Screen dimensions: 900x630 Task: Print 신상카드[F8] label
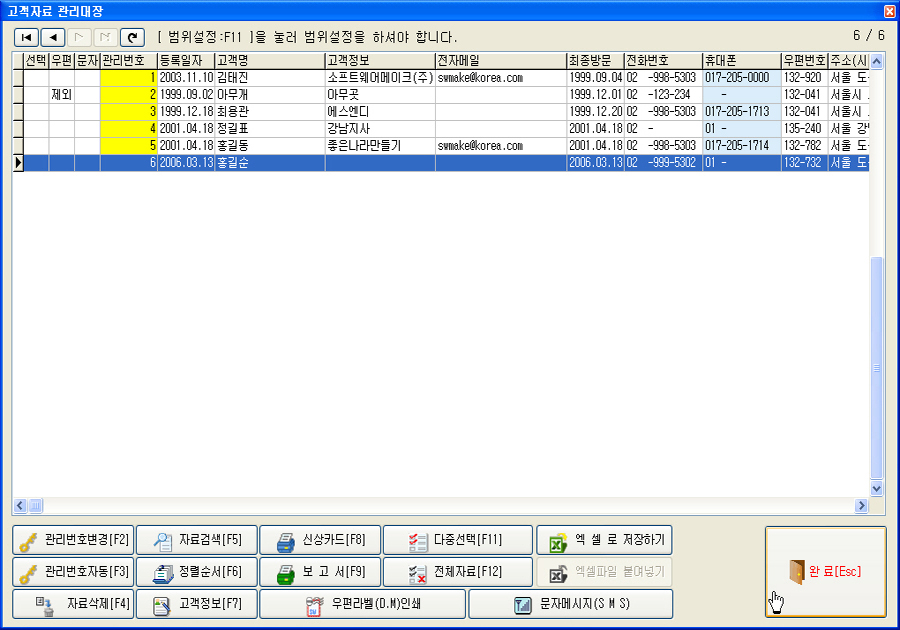(x=333, y=539)
